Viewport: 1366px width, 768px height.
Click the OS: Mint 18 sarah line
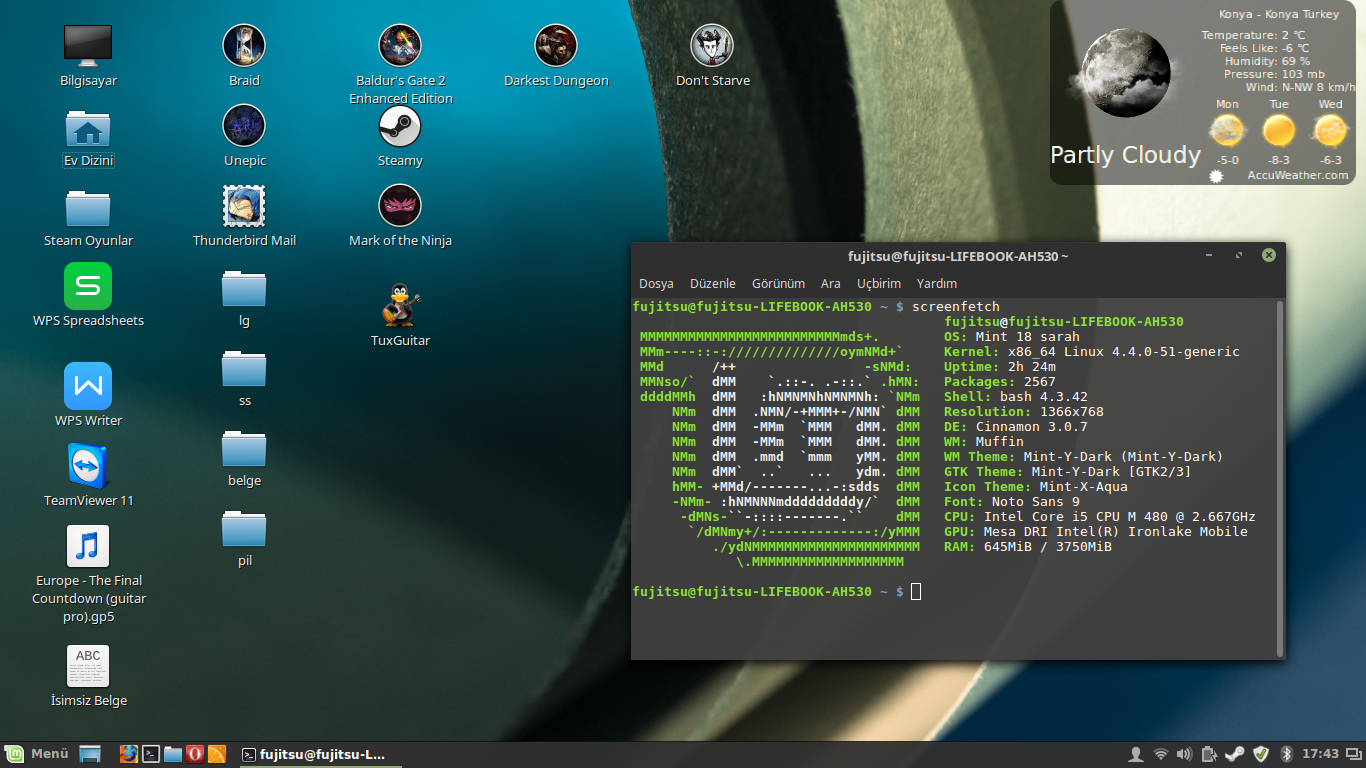(x=1012, y=337)
